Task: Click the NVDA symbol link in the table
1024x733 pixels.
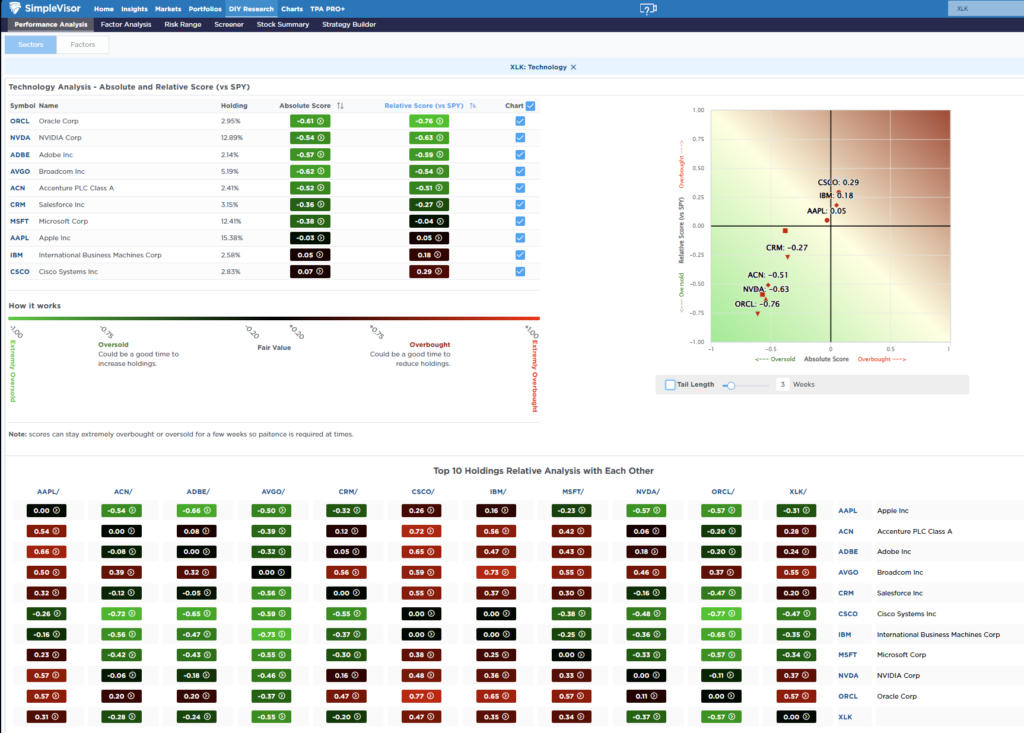Action: (x=18, y=138)
